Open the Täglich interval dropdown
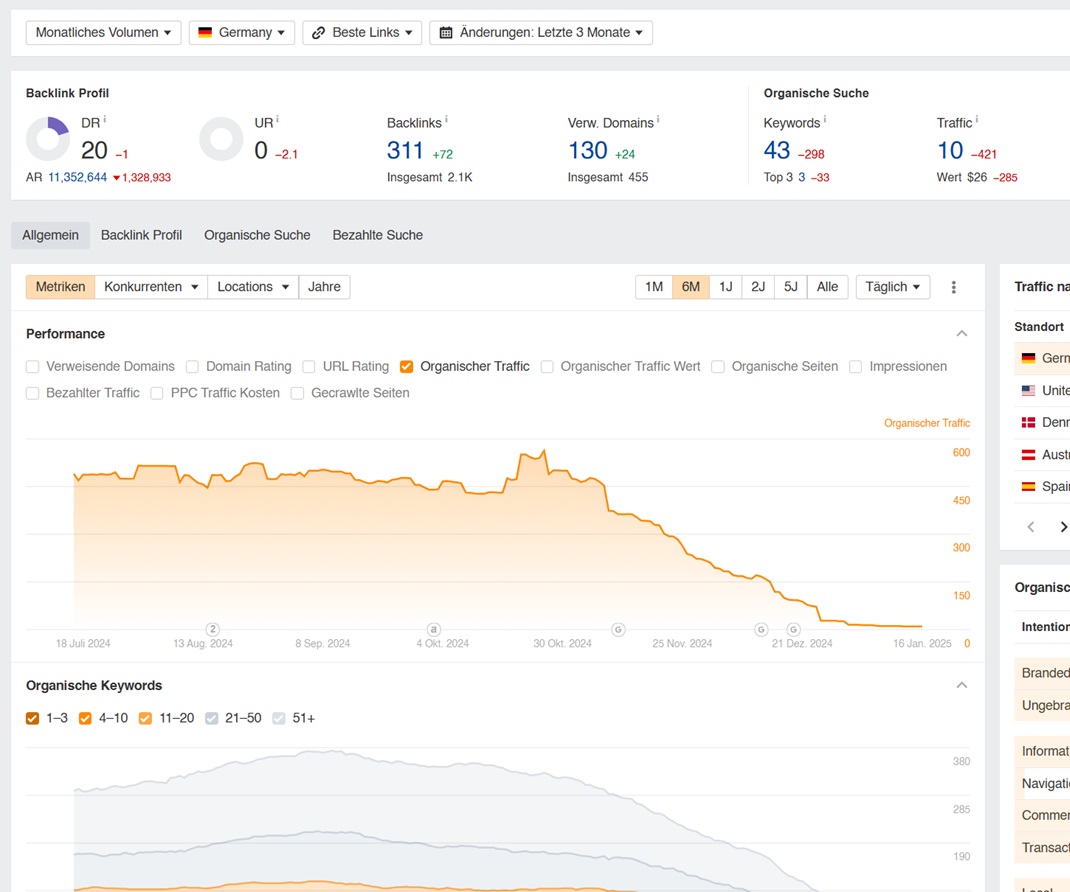Image resolution: width=1070 pixels, height=892 pixels. (x=892, y=287)
